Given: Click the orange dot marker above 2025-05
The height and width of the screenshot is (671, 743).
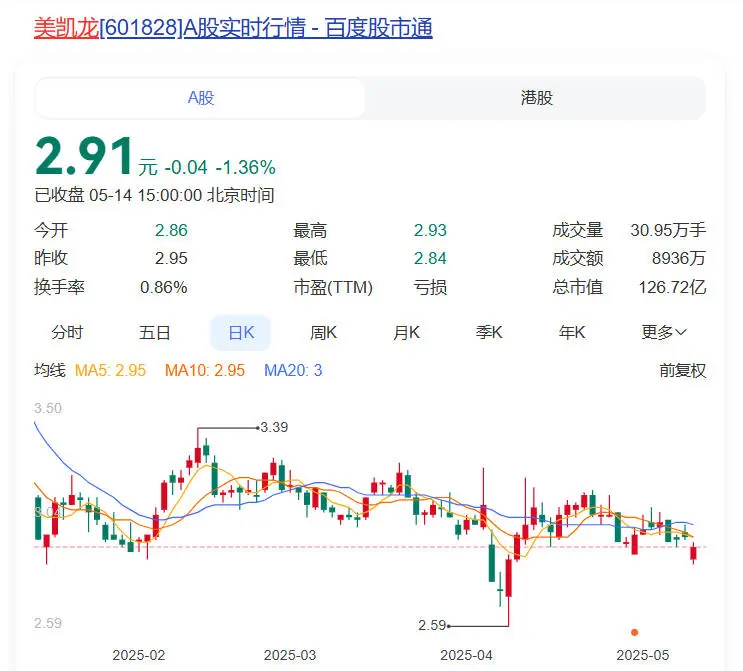Looking at the screenshot, I should [x=634, y=632].
